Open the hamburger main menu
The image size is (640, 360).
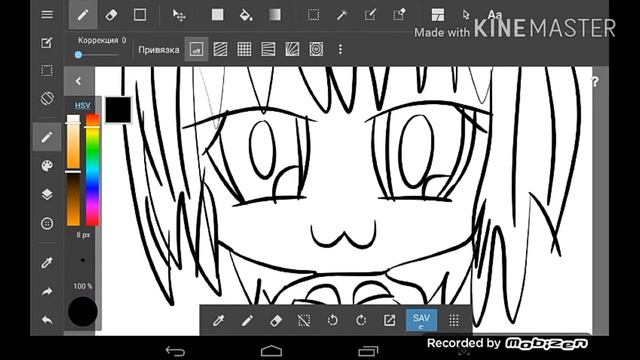coord(47,15)
